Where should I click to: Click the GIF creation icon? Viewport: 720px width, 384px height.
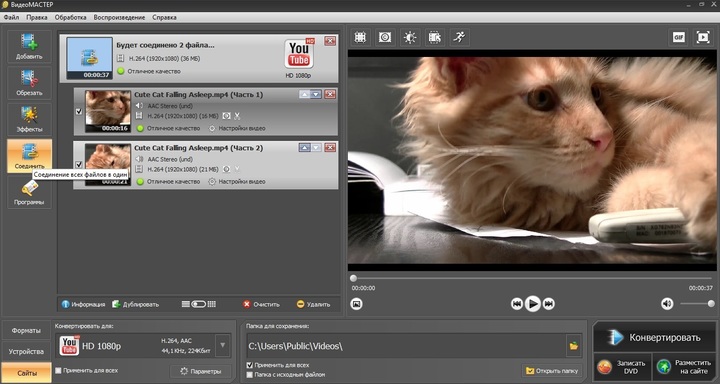[678, 38]
